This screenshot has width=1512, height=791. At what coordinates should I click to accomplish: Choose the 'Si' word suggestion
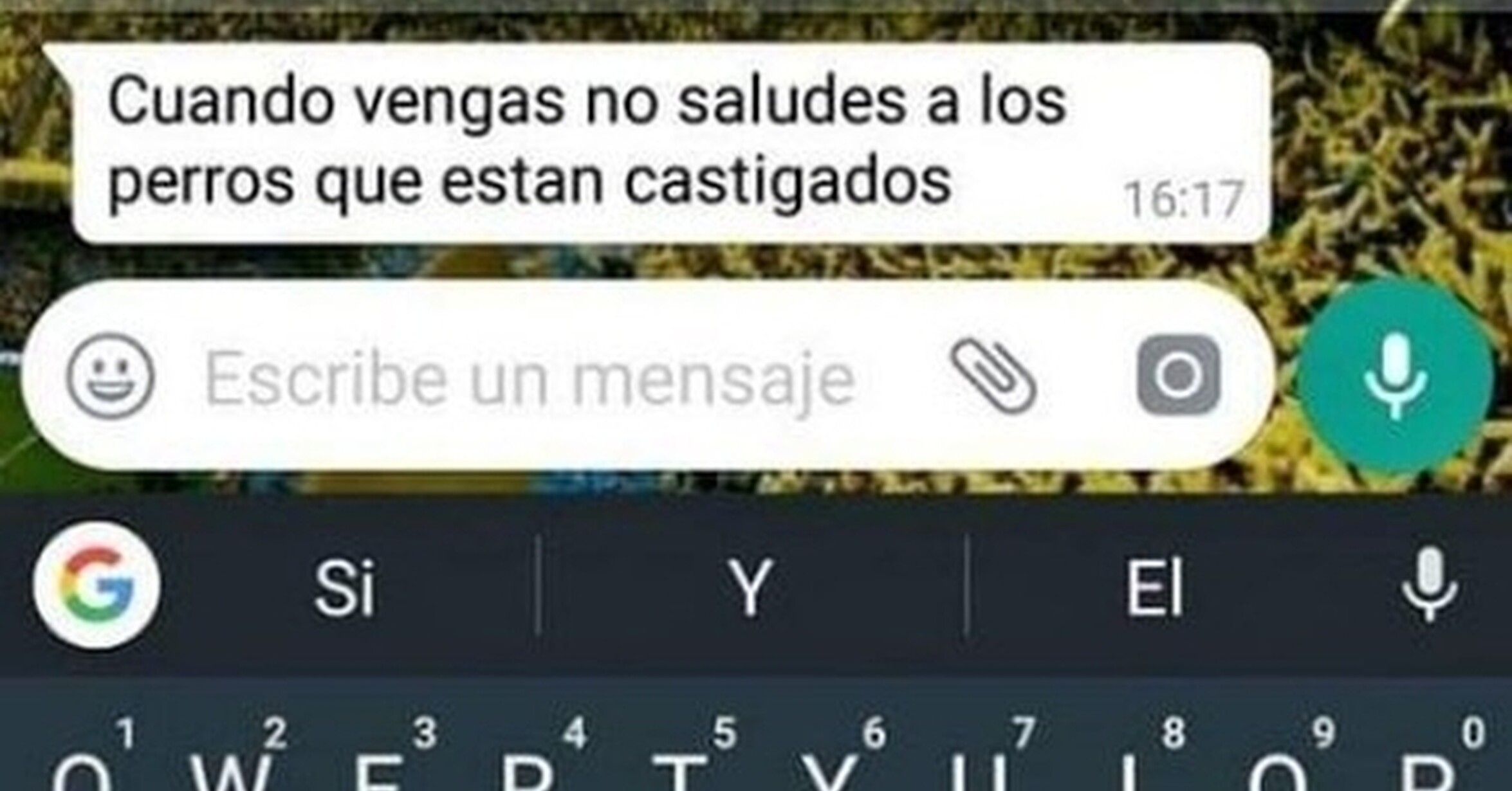pyautogui.click(x=344, y=587)
